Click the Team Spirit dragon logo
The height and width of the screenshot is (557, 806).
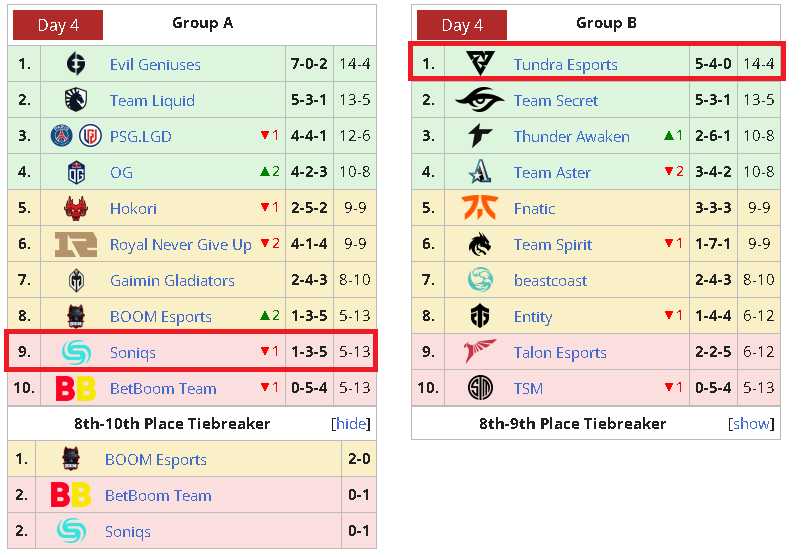480,244
